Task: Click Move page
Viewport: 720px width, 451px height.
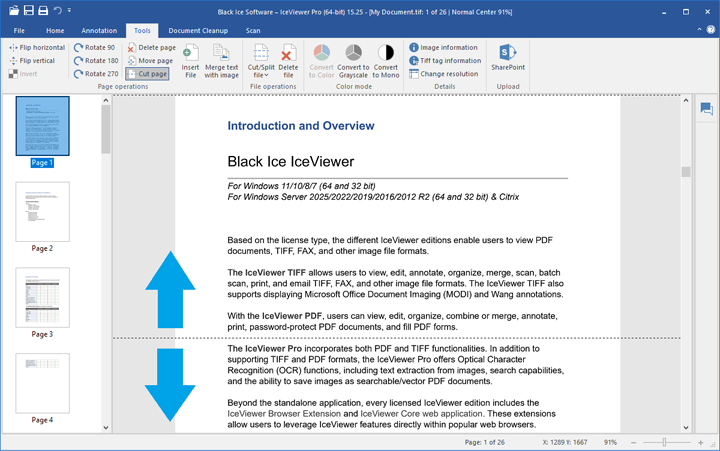Action: click(150, 61)
